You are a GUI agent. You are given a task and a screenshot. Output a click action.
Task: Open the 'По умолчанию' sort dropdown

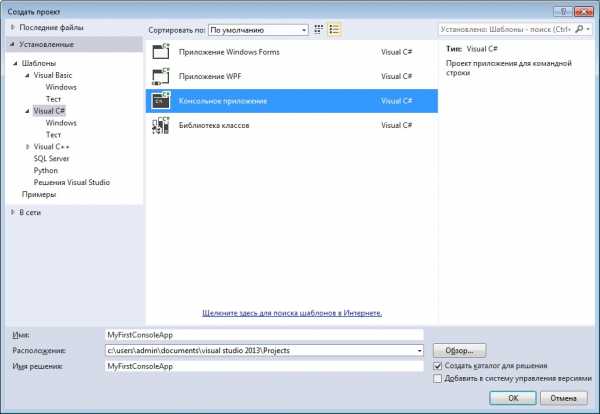click(258, 30)
